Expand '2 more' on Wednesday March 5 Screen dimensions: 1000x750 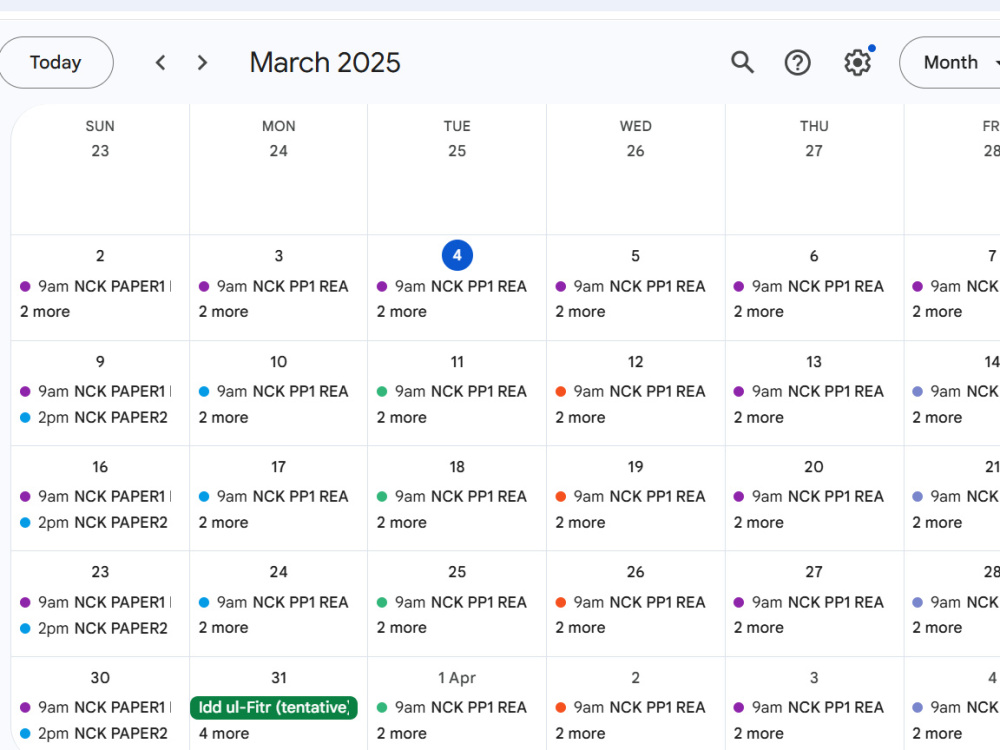coord(580,312)
